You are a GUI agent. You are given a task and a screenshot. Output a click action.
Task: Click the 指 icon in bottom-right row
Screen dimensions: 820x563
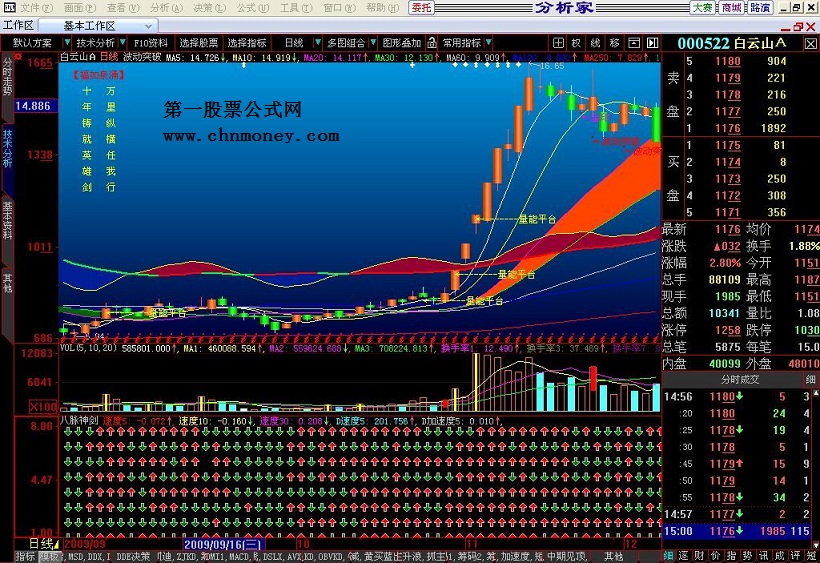point(731,556)
